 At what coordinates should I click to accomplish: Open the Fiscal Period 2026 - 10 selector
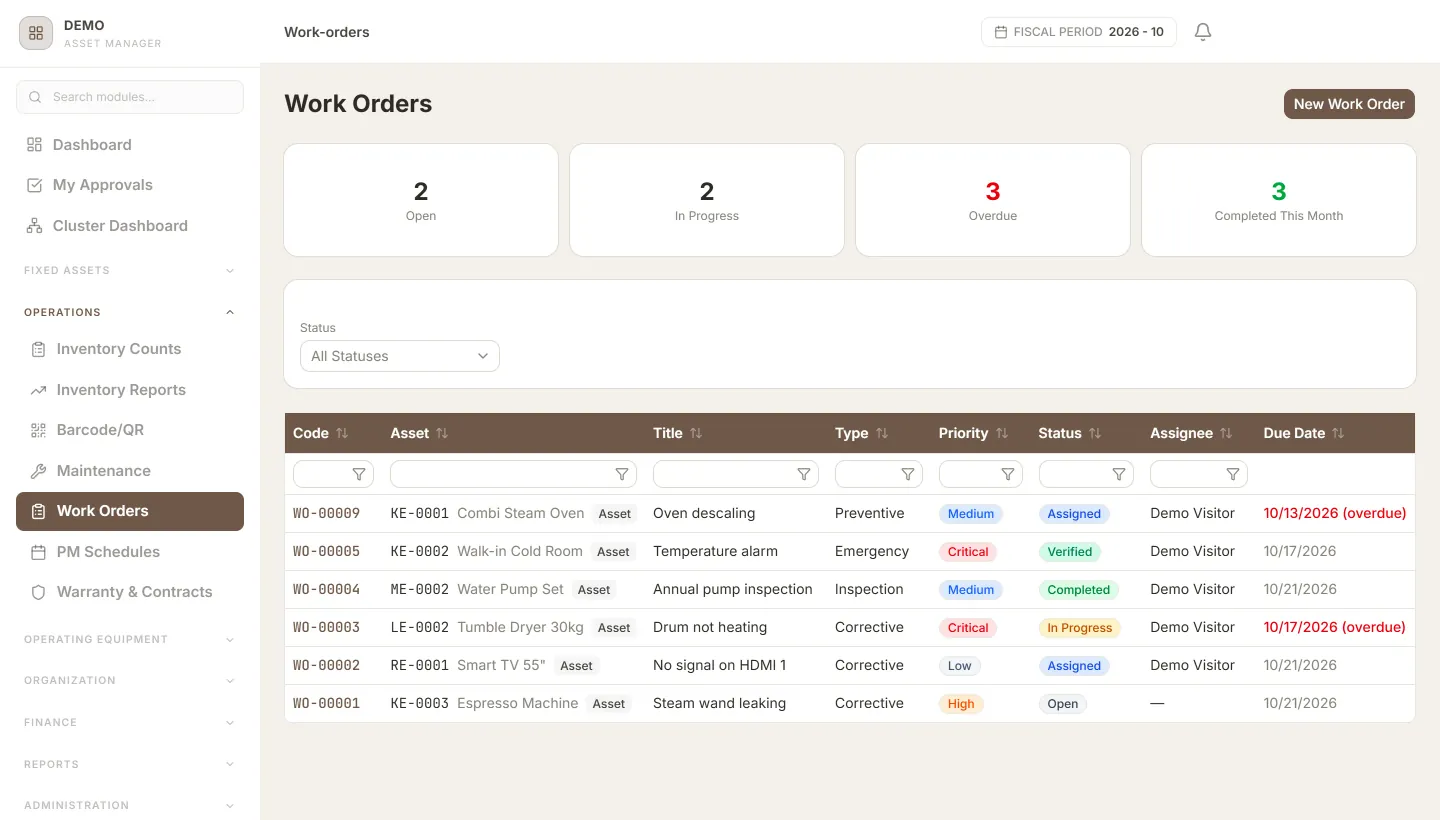pos(1079,32)
